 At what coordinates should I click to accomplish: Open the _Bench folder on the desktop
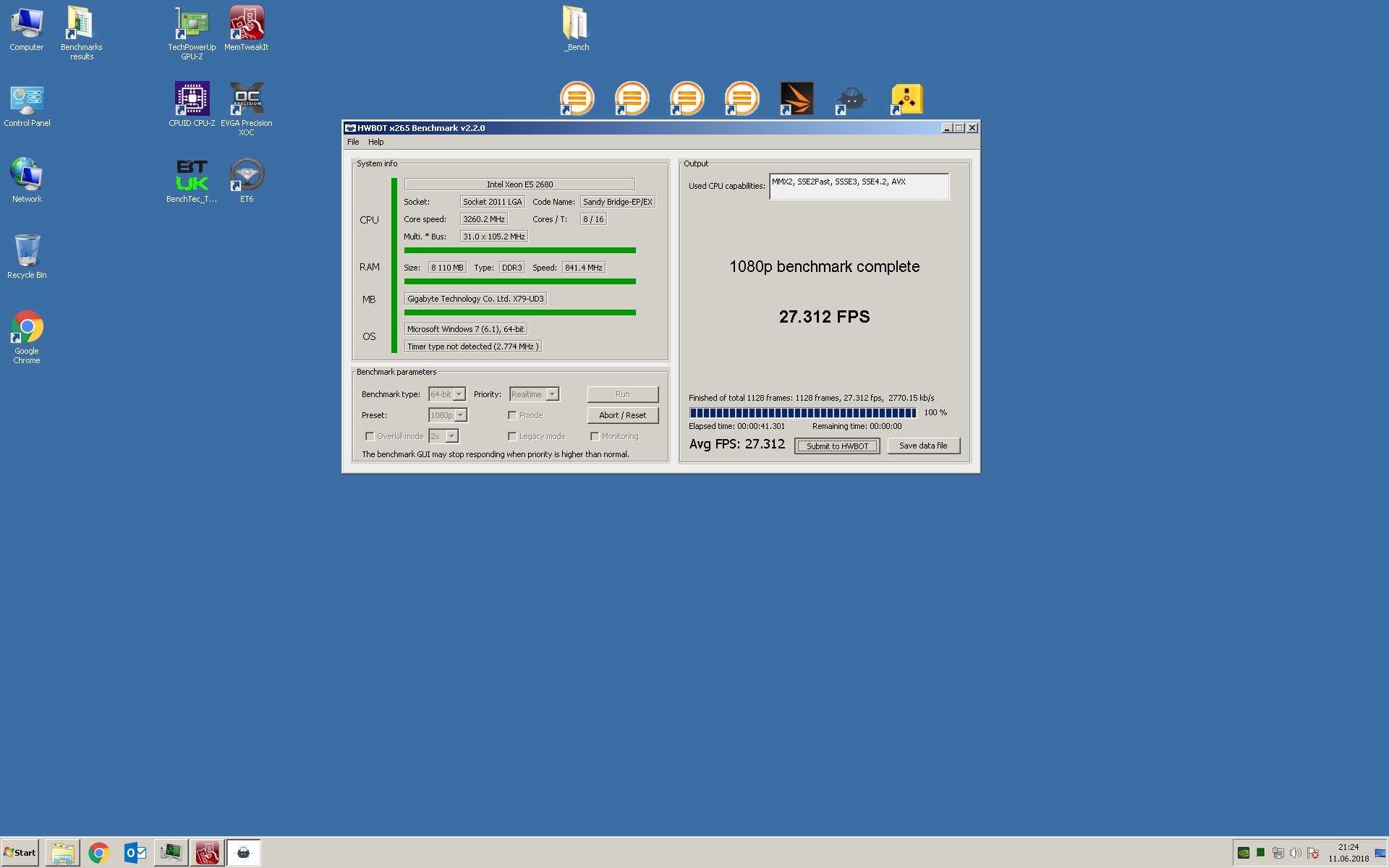[577, 29]
